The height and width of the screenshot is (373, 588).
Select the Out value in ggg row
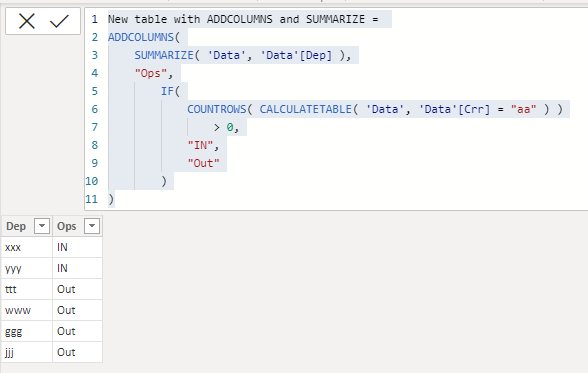pos(77,331)
